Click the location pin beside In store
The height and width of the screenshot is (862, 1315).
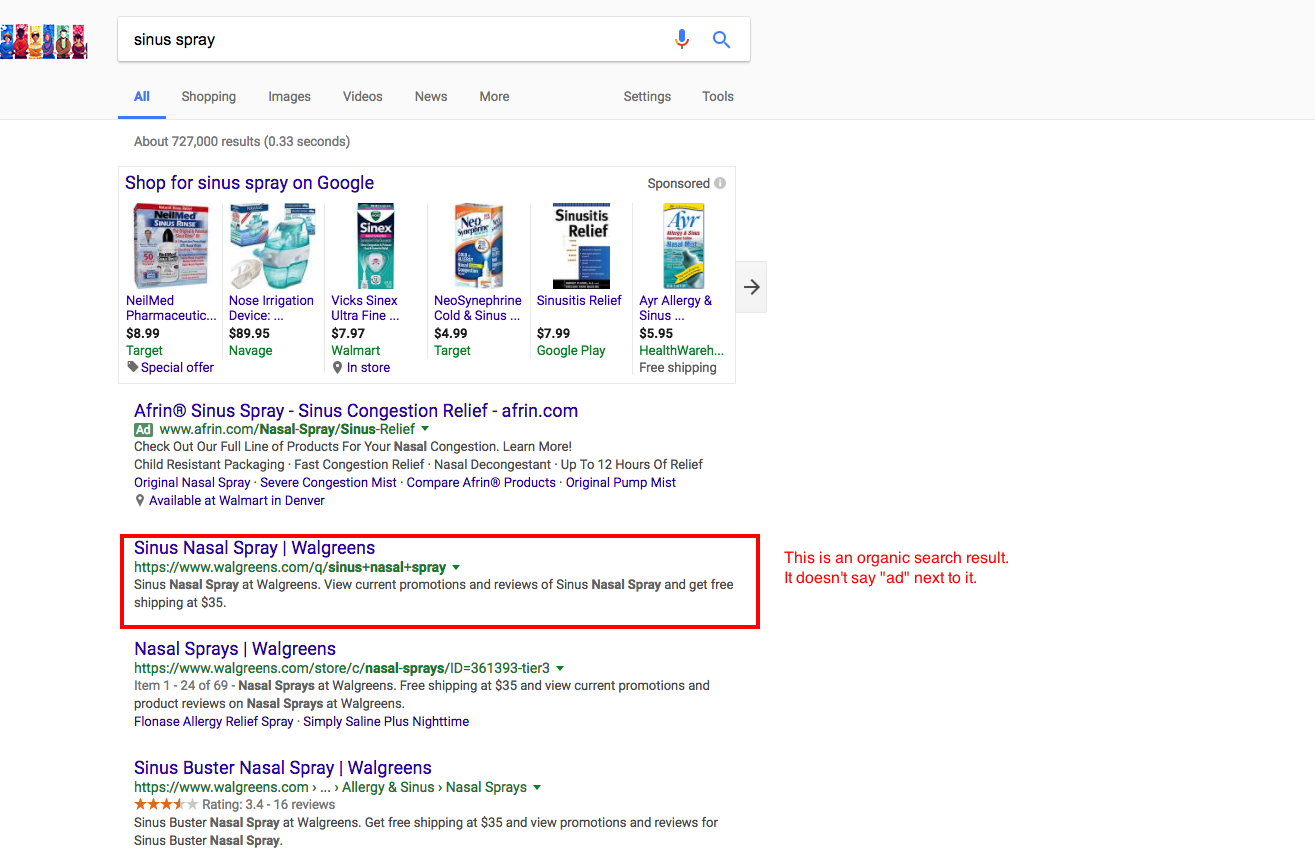pos(337,368)
